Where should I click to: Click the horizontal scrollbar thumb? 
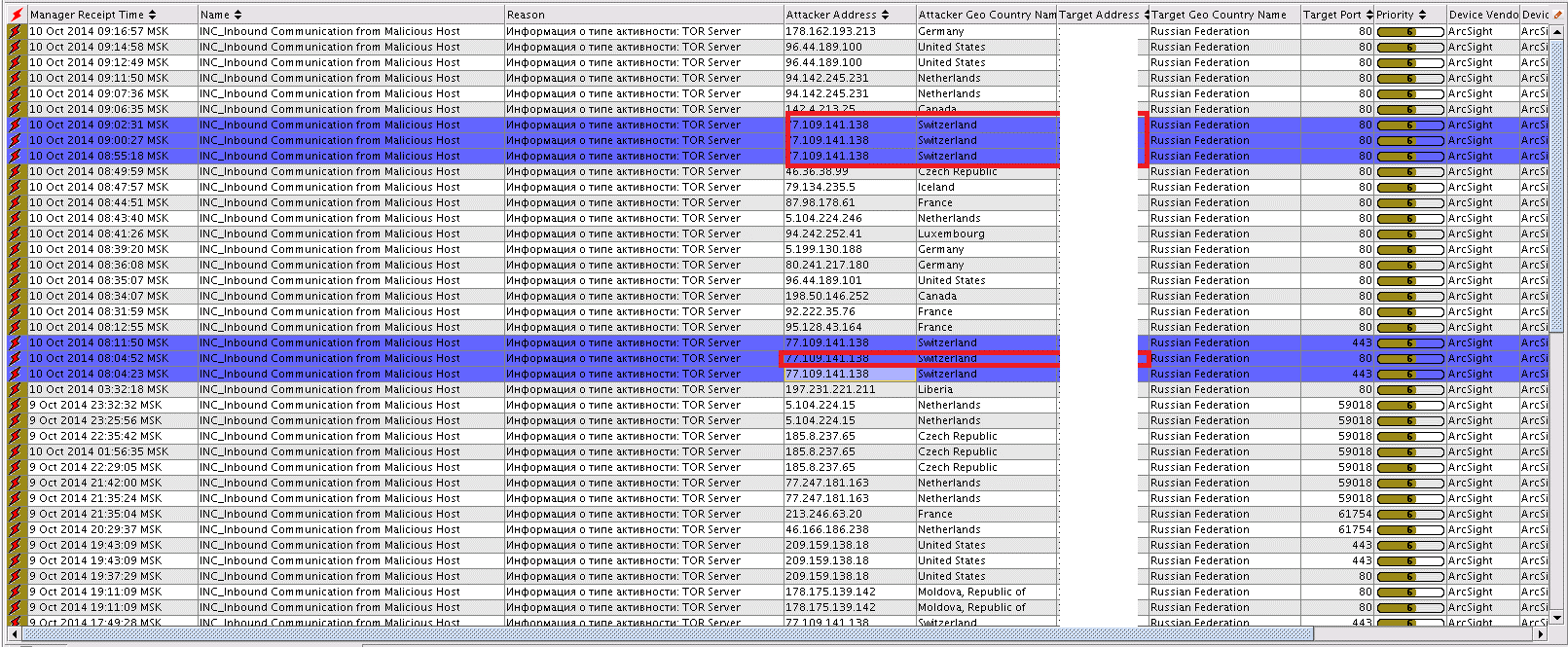668,634
